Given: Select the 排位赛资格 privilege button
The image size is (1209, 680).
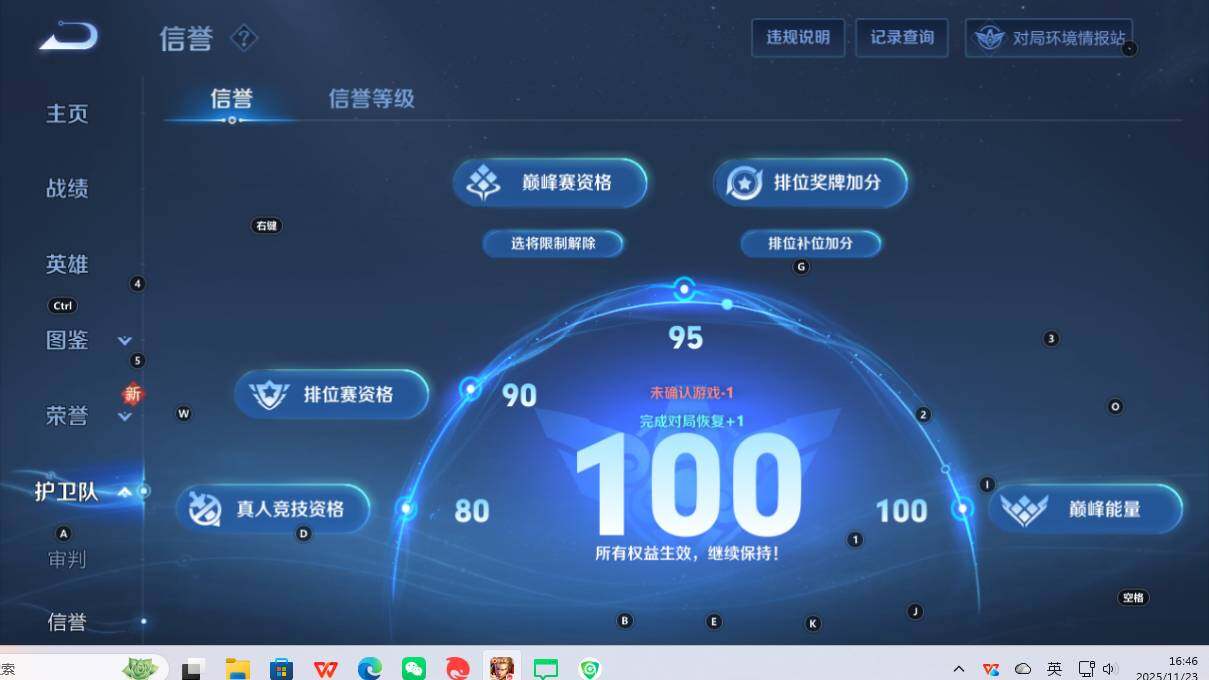Looking at the screenshot, I should [332, 394].
